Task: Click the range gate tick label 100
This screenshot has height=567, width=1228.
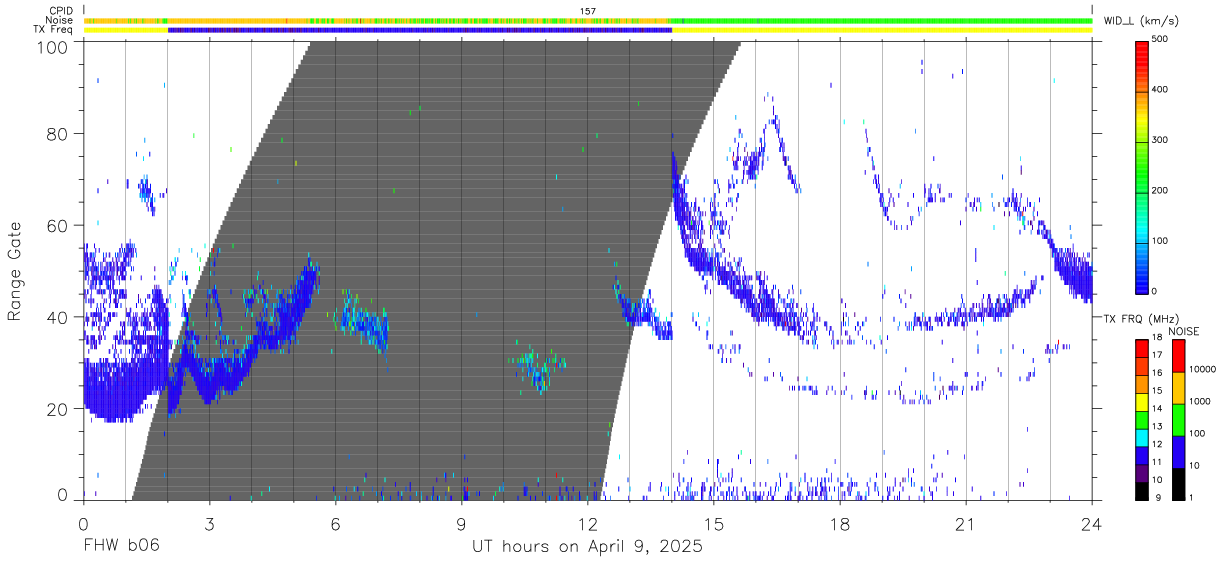Action: 53,46
